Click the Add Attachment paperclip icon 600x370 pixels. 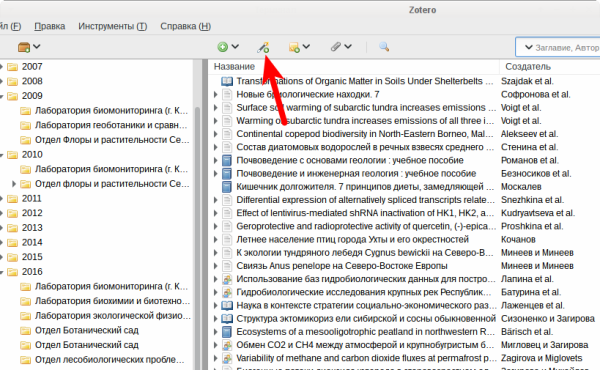tap(336, 47)
